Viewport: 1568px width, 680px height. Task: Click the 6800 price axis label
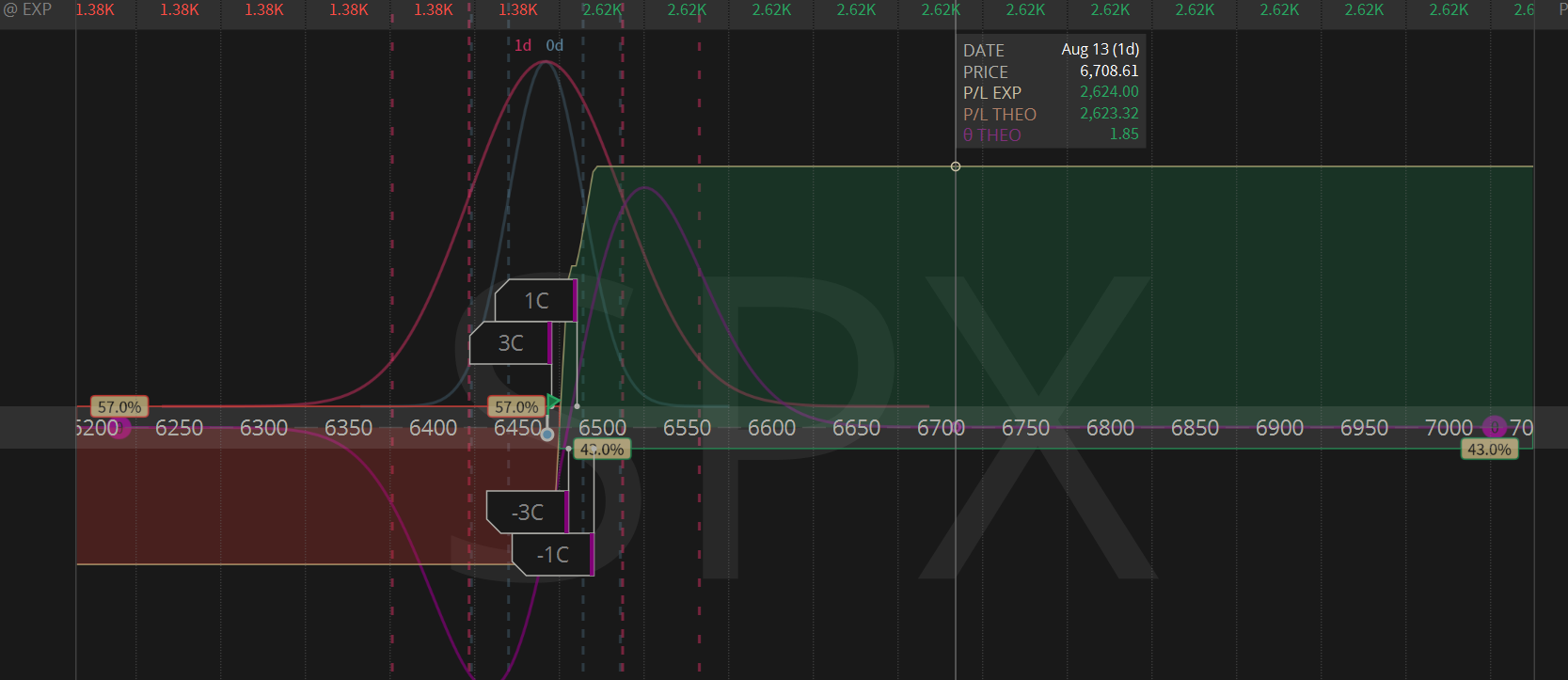click(1110, 428)
